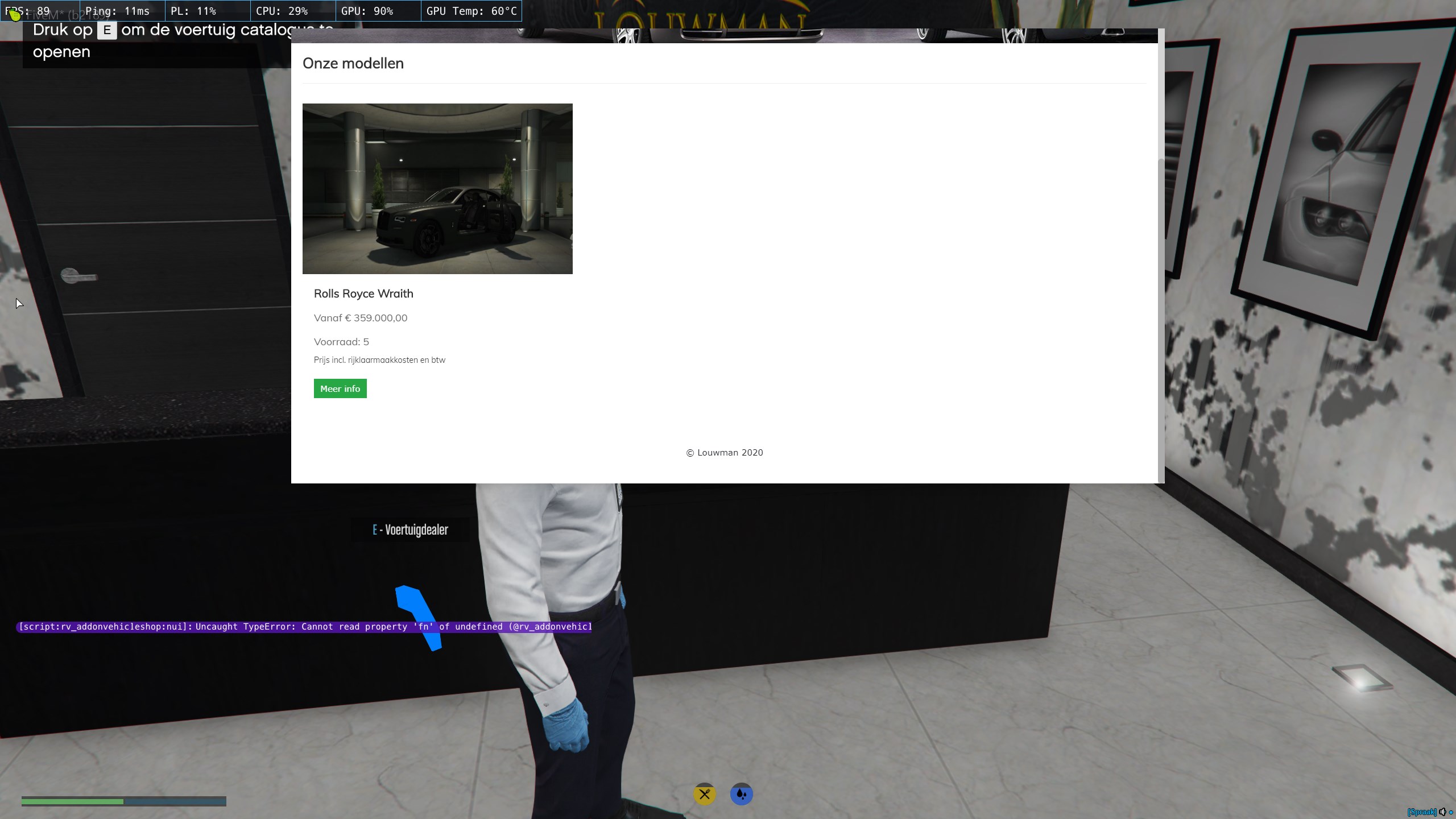Click the E - Voertuigdealer interaction label
Viewport: 1456px width, 819px height.
point(410,530)
